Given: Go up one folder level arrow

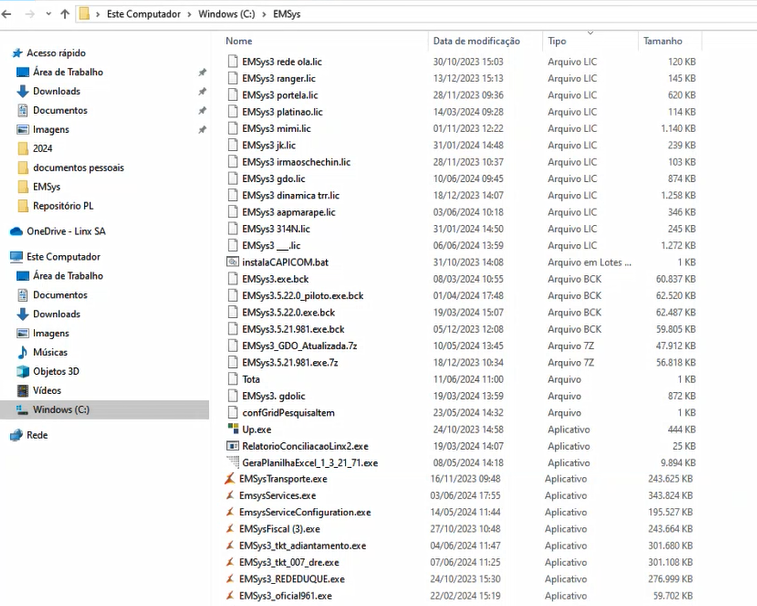Looking at the screenshot, I should coord(65,14).
